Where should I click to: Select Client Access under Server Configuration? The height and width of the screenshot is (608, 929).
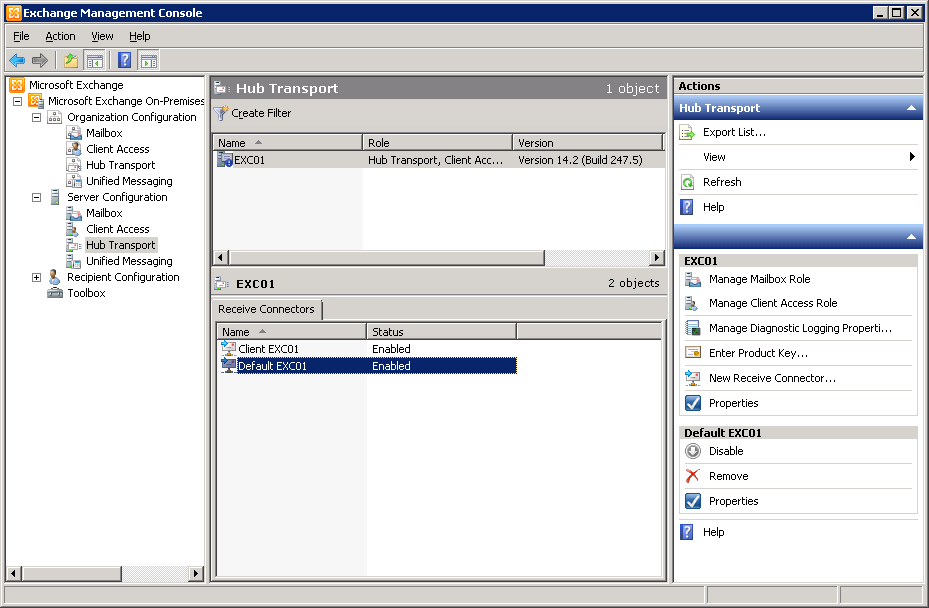click(x=117, y=229)
